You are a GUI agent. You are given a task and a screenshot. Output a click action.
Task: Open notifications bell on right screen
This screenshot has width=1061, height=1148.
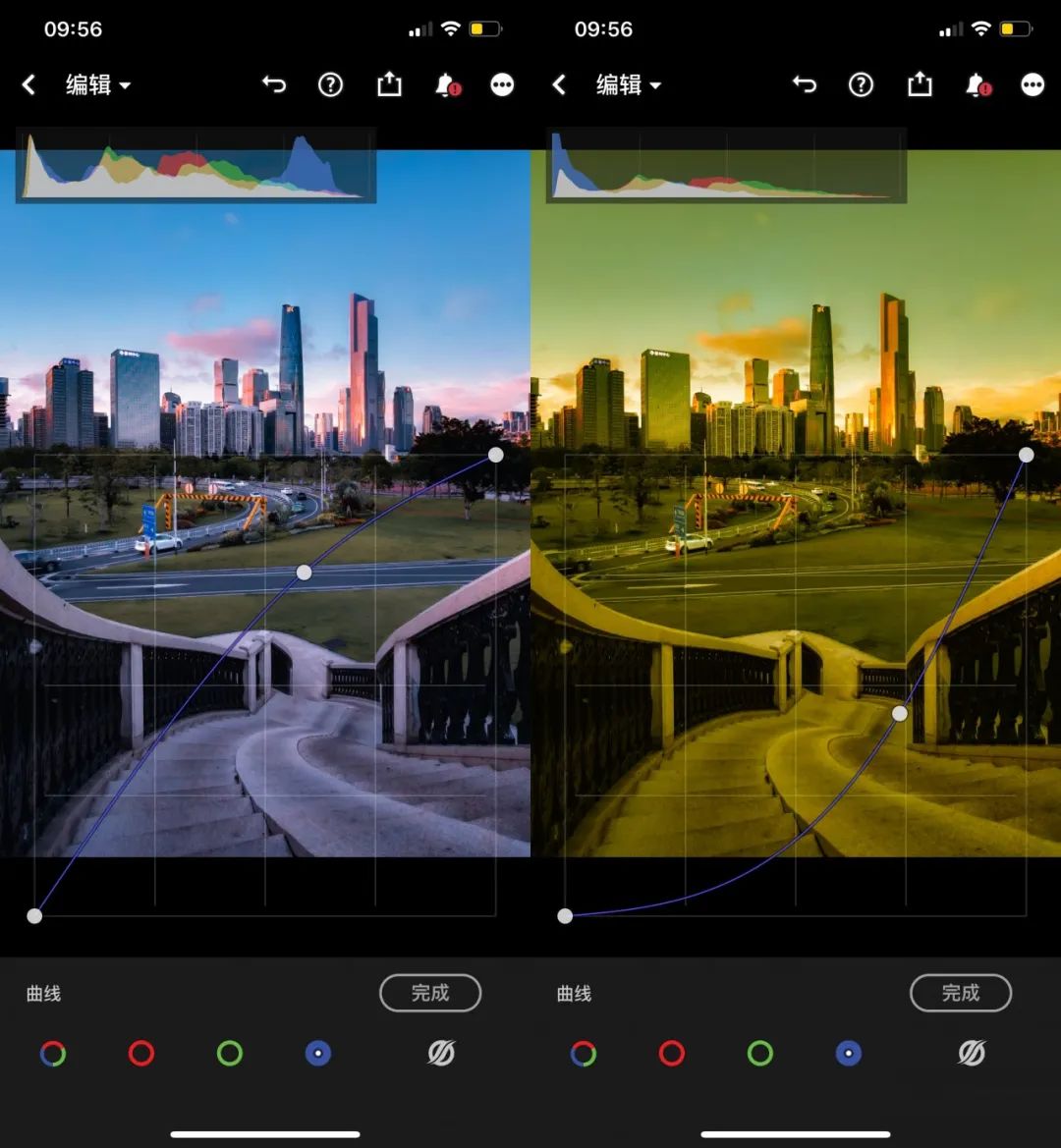click(977, 84)
